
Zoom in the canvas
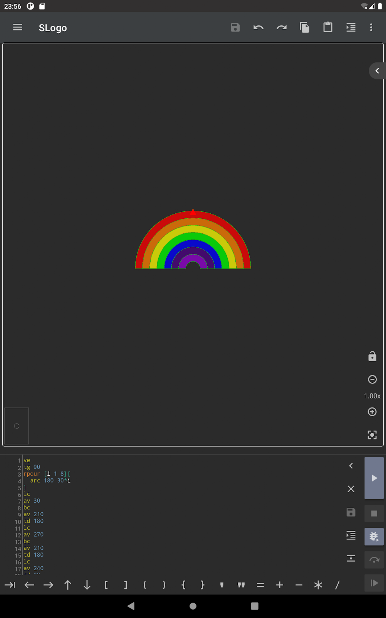(372, 412)
